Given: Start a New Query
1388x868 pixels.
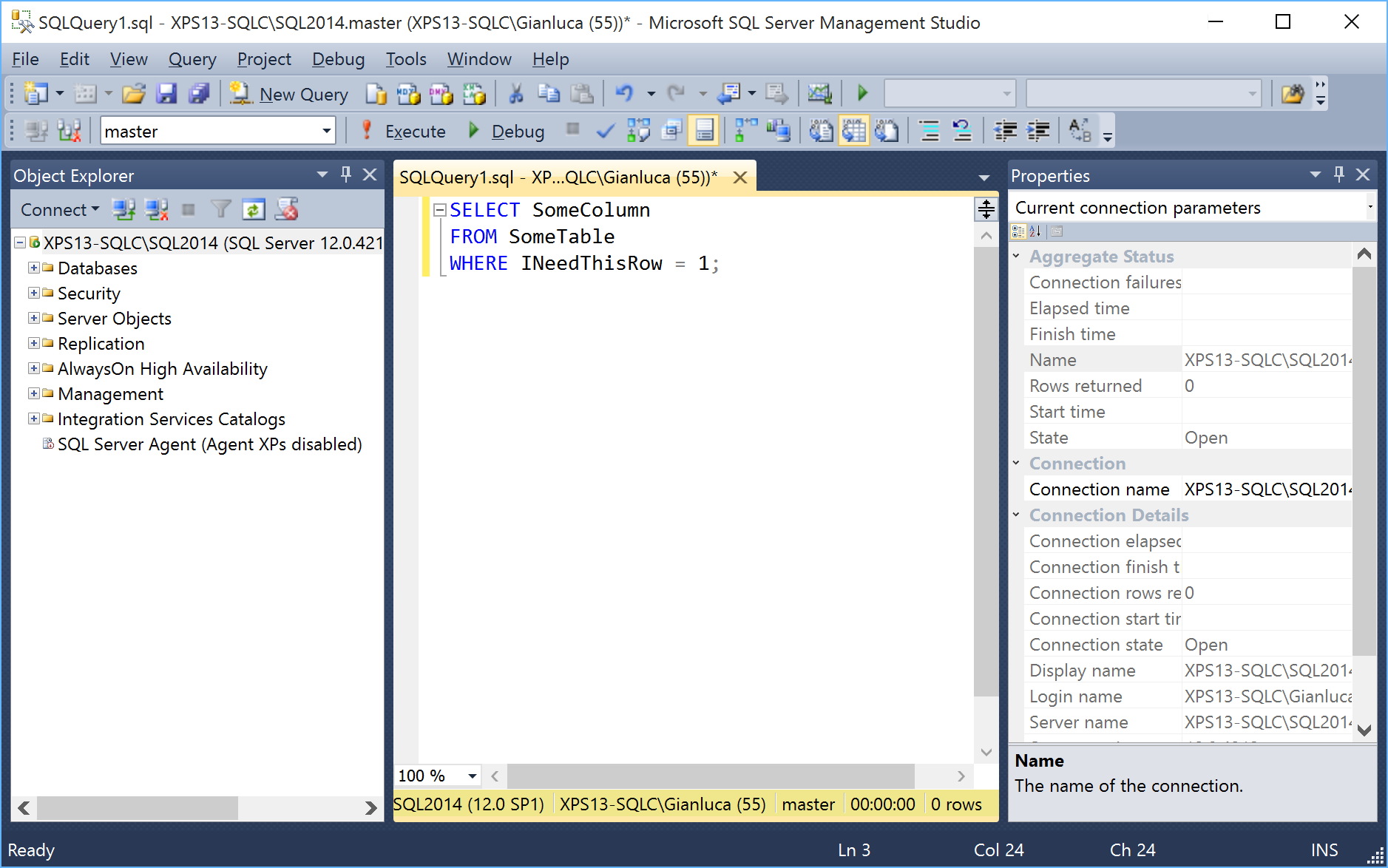Looking at the screenshot, I should 289,94.
